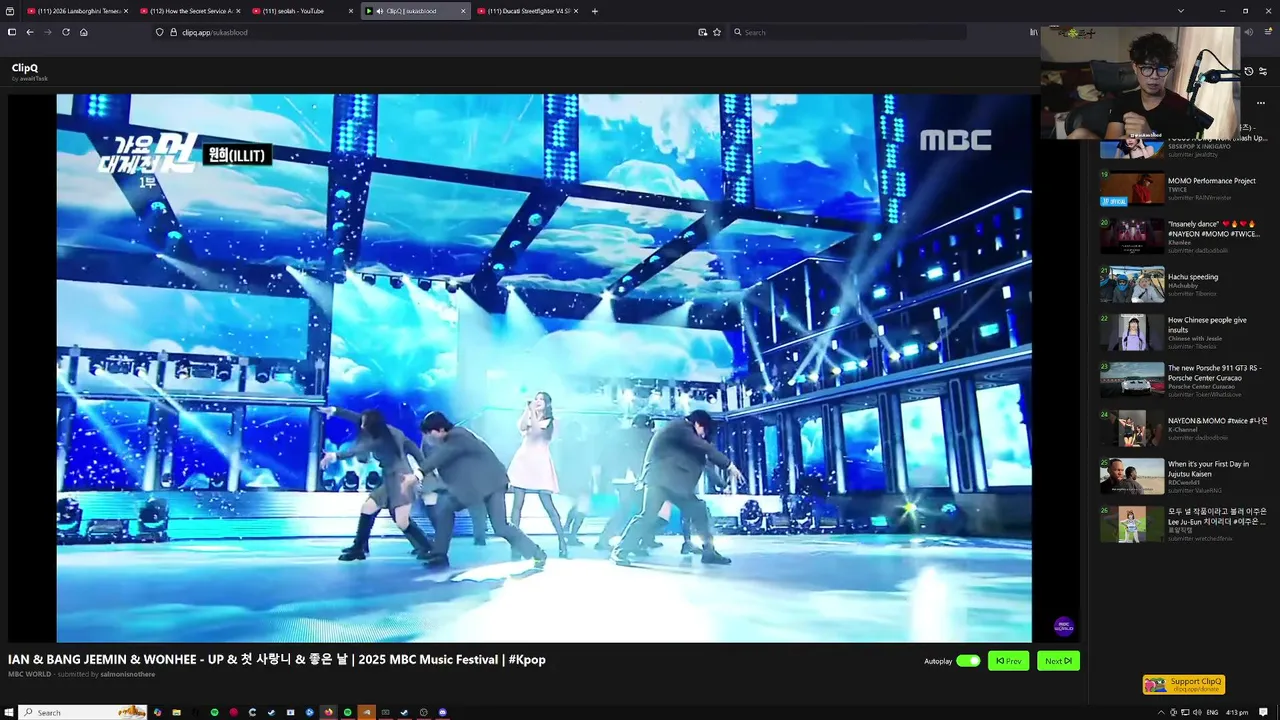This screenshot has height=720, width=1280.
Task: Click the Support ClipQ donate button
Action: tap(1184, 685)
